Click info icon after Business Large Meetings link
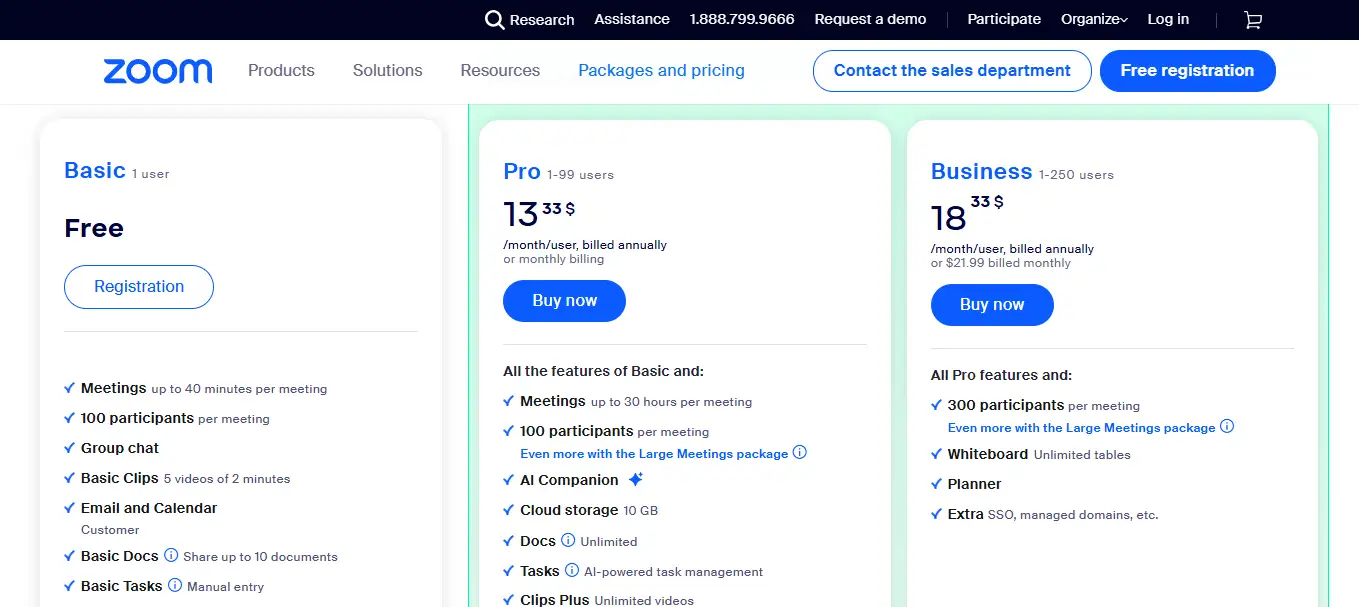 [1227, 427]
